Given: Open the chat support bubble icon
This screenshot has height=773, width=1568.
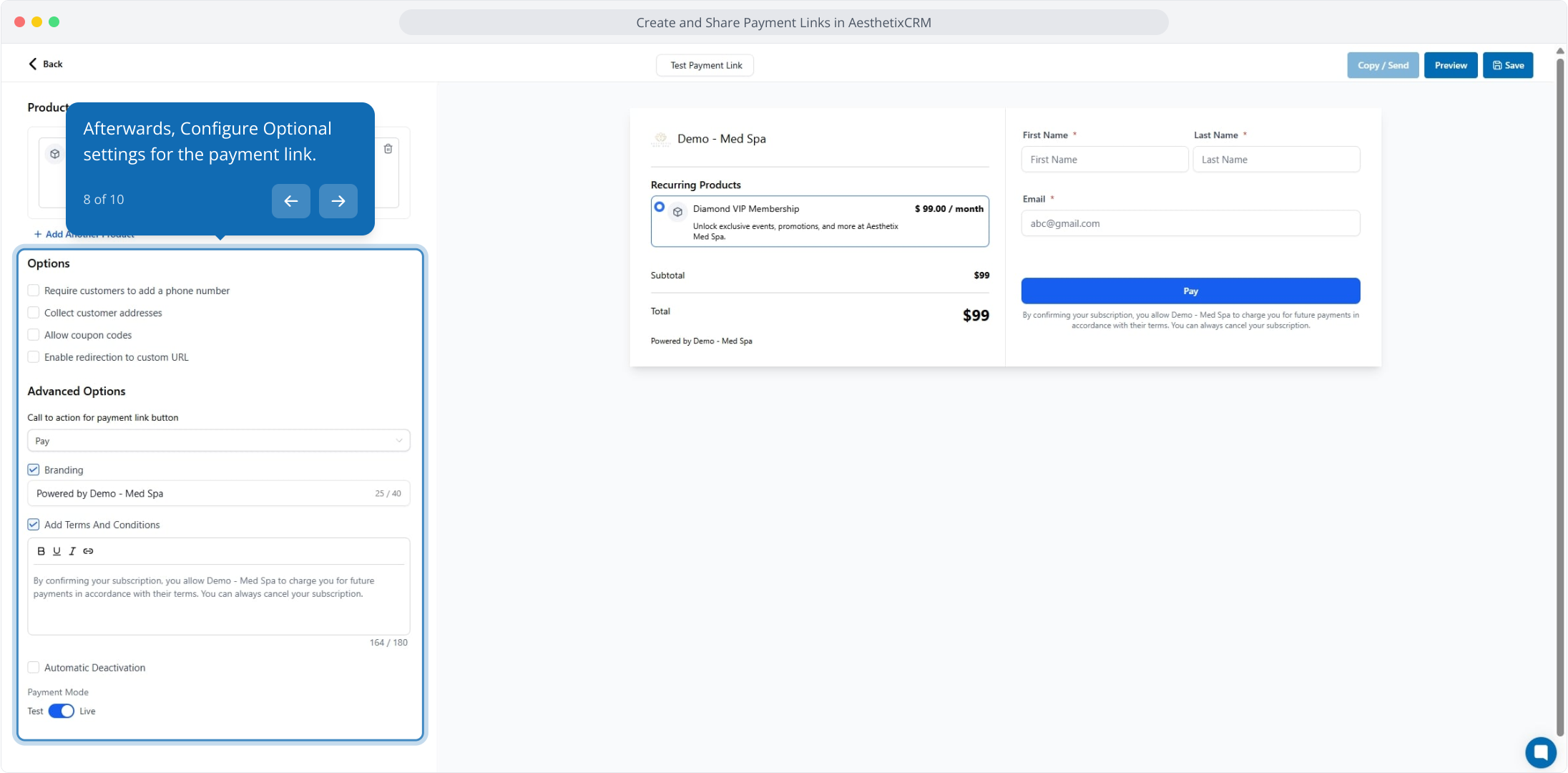Looking at the screenshot, I should click(1540, 752).
